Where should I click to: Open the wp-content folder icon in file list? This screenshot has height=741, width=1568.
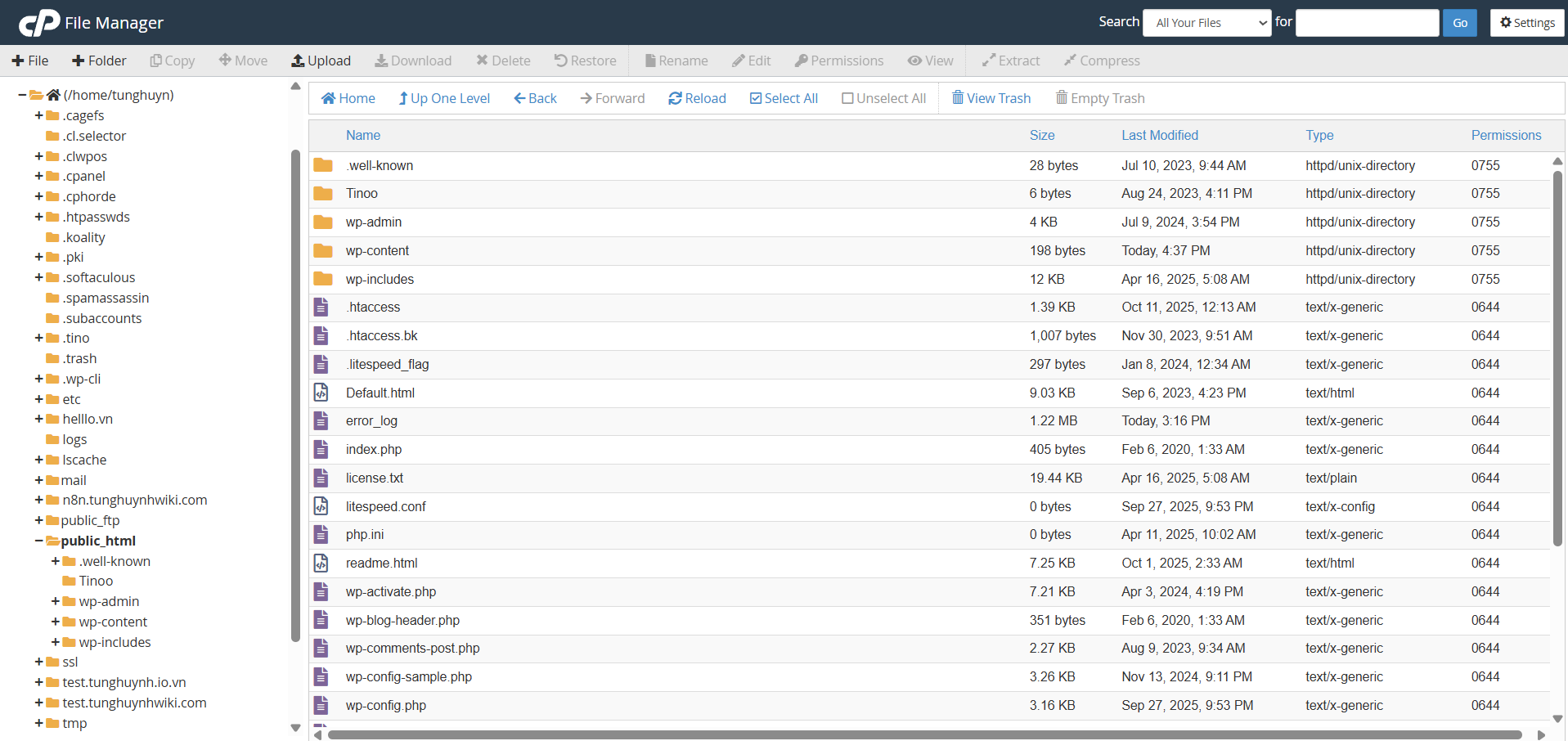pyautogui.click(x=323, y=250)
